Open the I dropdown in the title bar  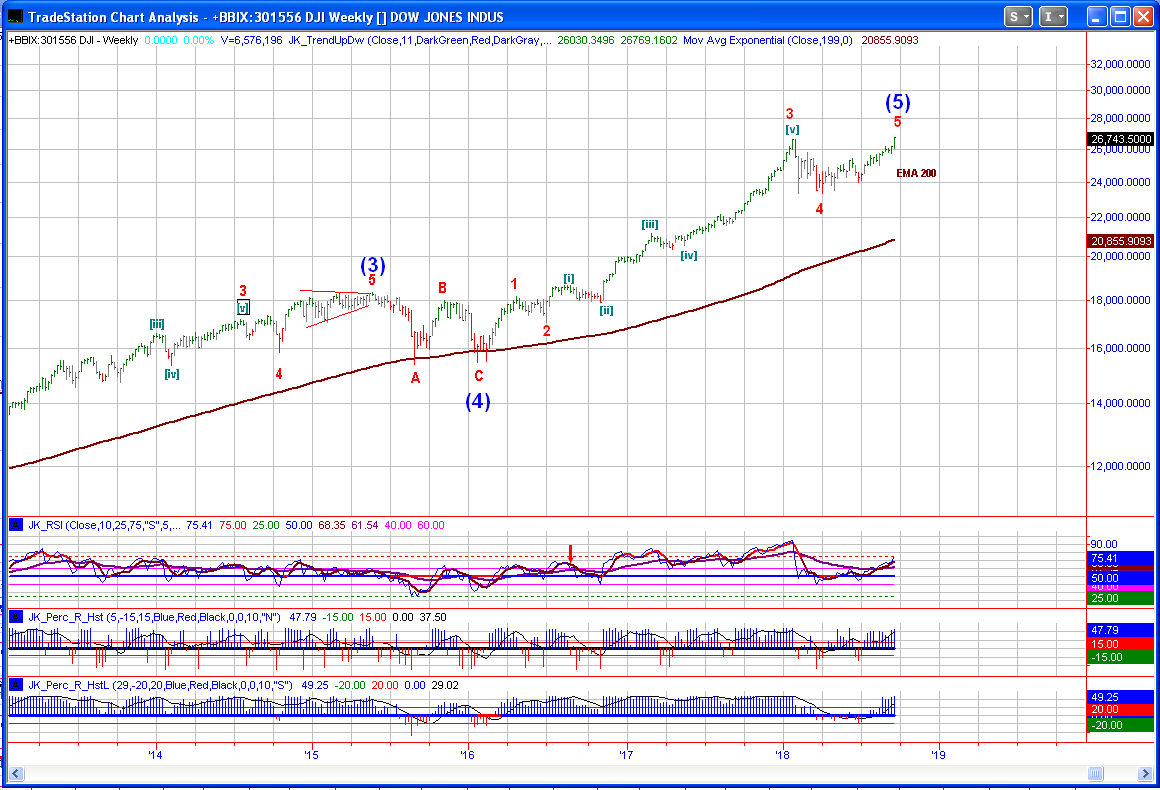(1053, 17)
